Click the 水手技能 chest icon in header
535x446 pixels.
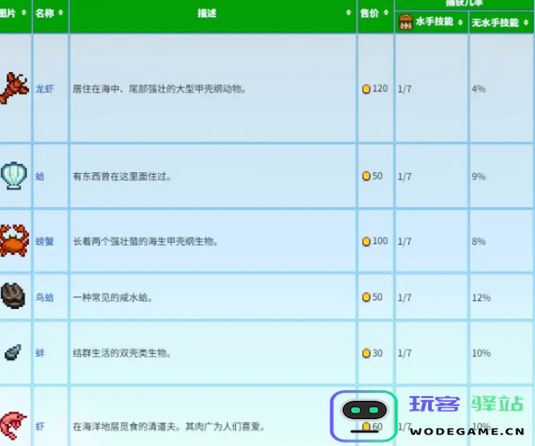(x=406, y=22)
